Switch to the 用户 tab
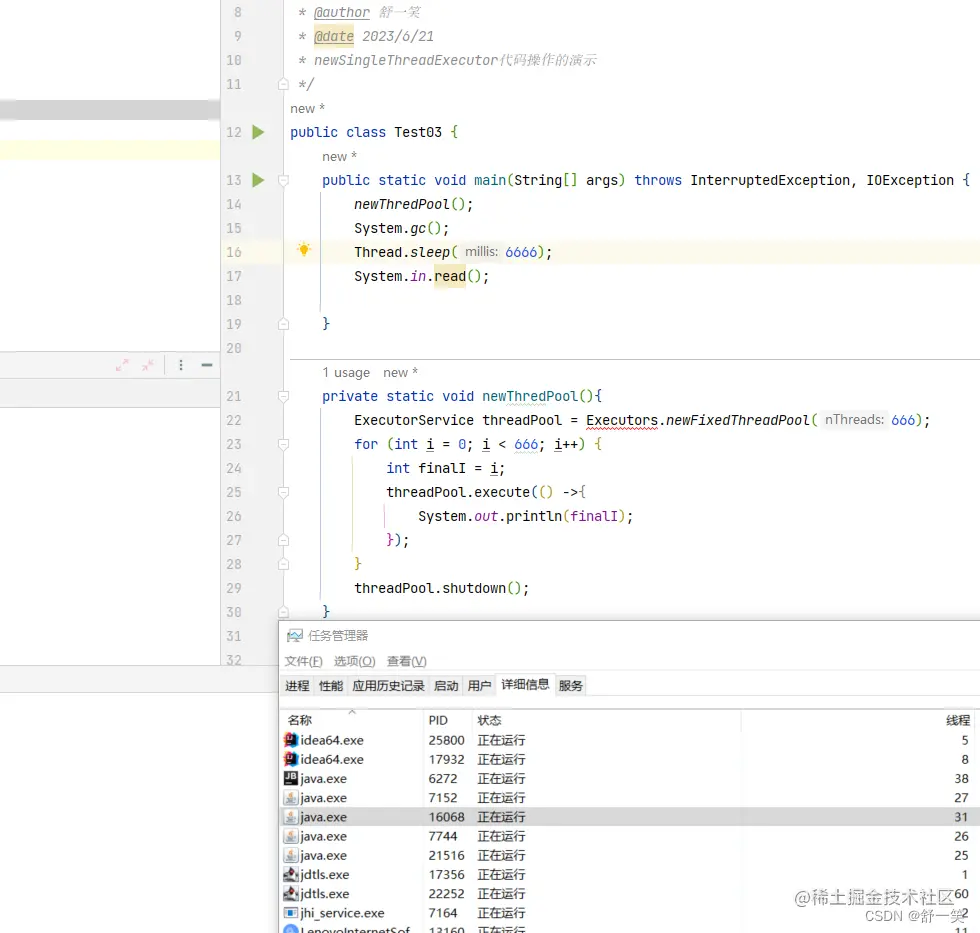Viewport: 980px width, 933px height. [479, 686]
